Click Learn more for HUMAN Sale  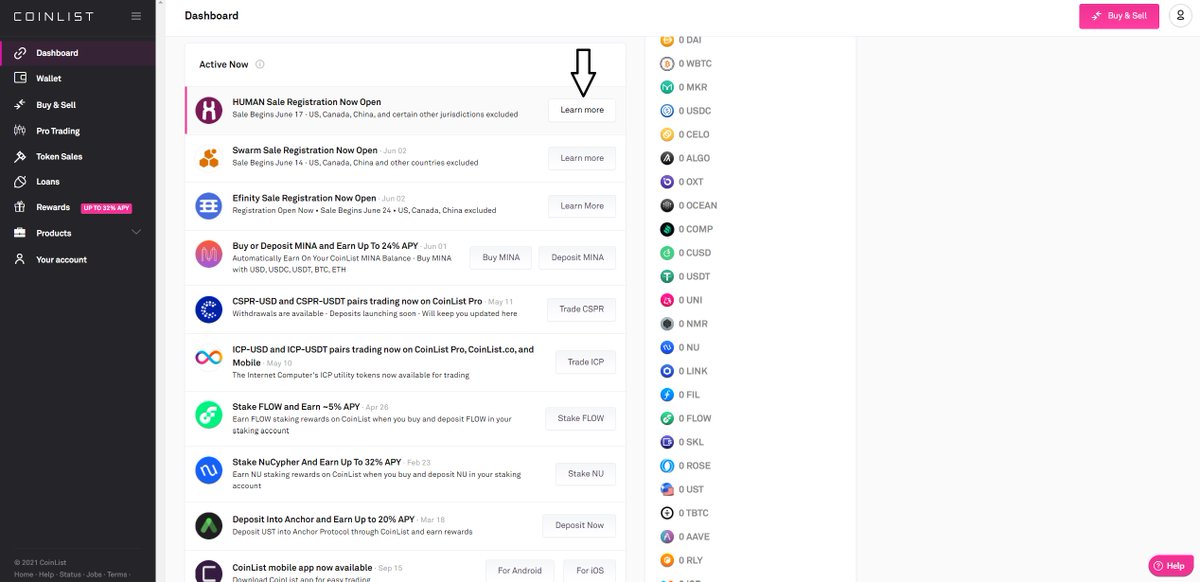pos(582,110)
